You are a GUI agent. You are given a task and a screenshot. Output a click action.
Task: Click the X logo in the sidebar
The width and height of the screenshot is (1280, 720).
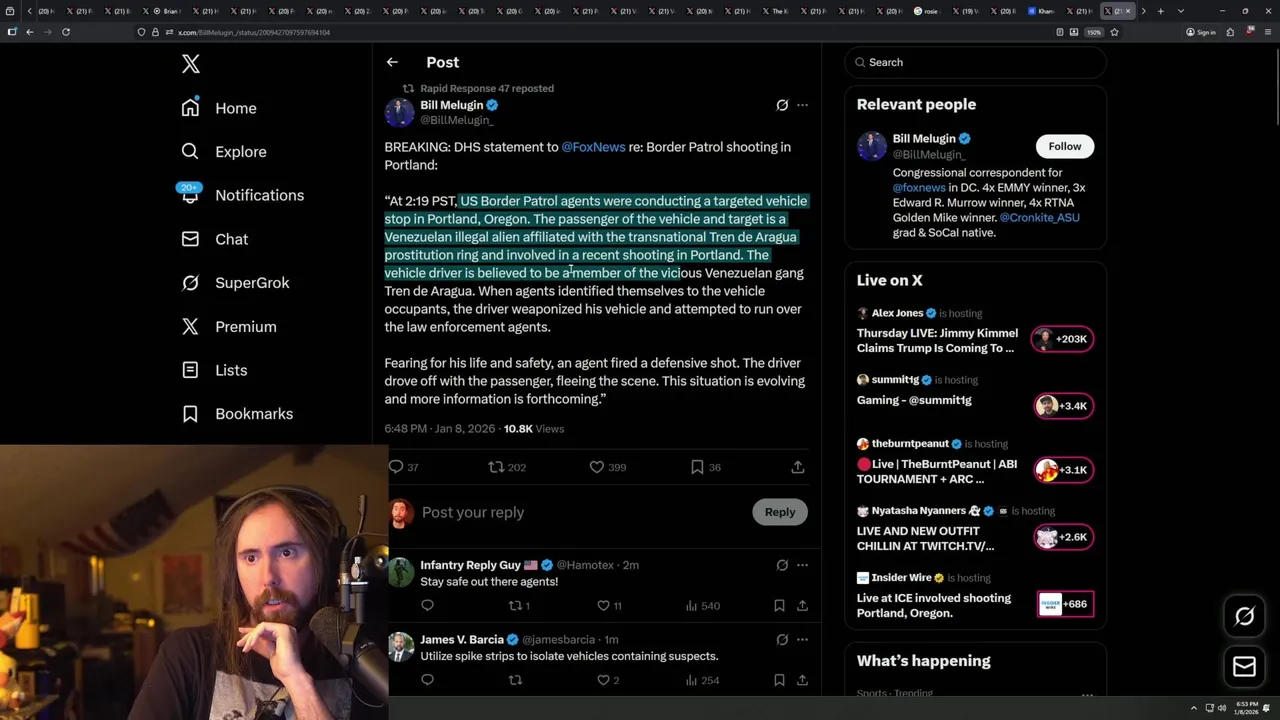pyautogui.click(x=190, y=64)
